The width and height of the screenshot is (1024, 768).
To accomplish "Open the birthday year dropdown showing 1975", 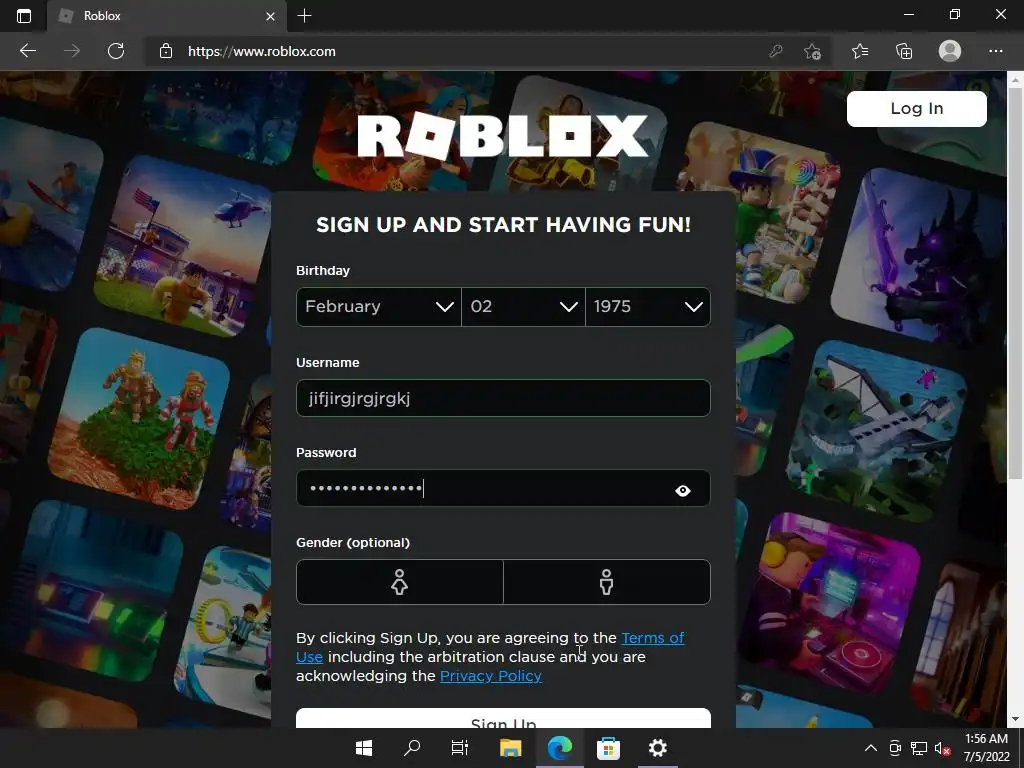I will point(648,307).
